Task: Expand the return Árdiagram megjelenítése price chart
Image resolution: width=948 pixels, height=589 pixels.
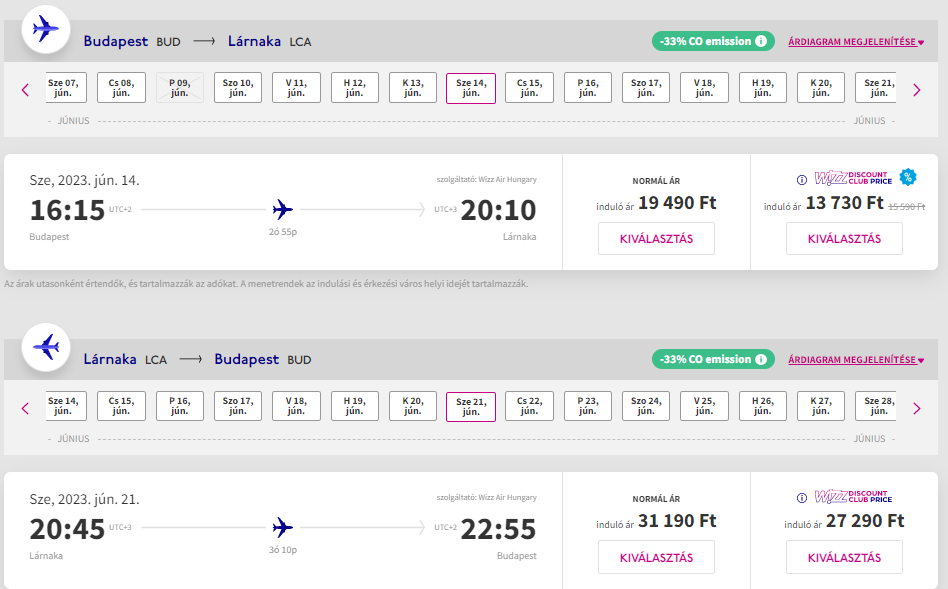Action: [855, 360]
